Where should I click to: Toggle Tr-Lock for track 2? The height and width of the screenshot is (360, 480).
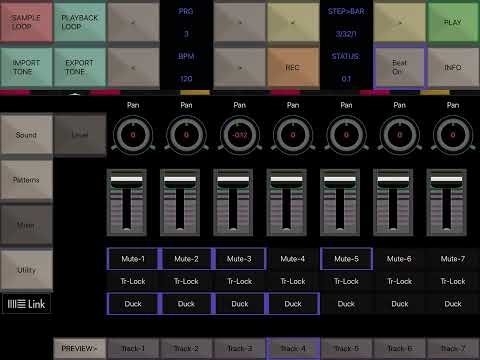(186, 281)
